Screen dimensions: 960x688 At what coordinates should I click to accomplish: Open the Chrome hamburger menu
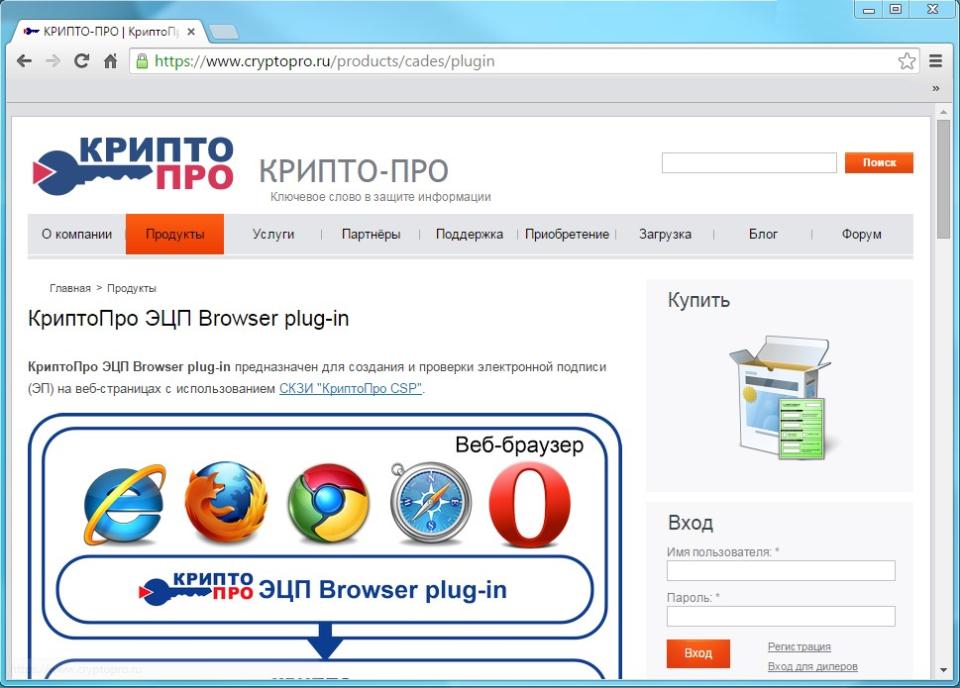pos(936,61)
